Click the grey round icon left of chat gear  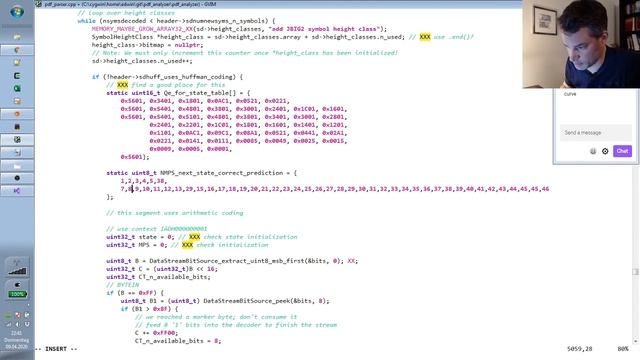pos(593,151)
